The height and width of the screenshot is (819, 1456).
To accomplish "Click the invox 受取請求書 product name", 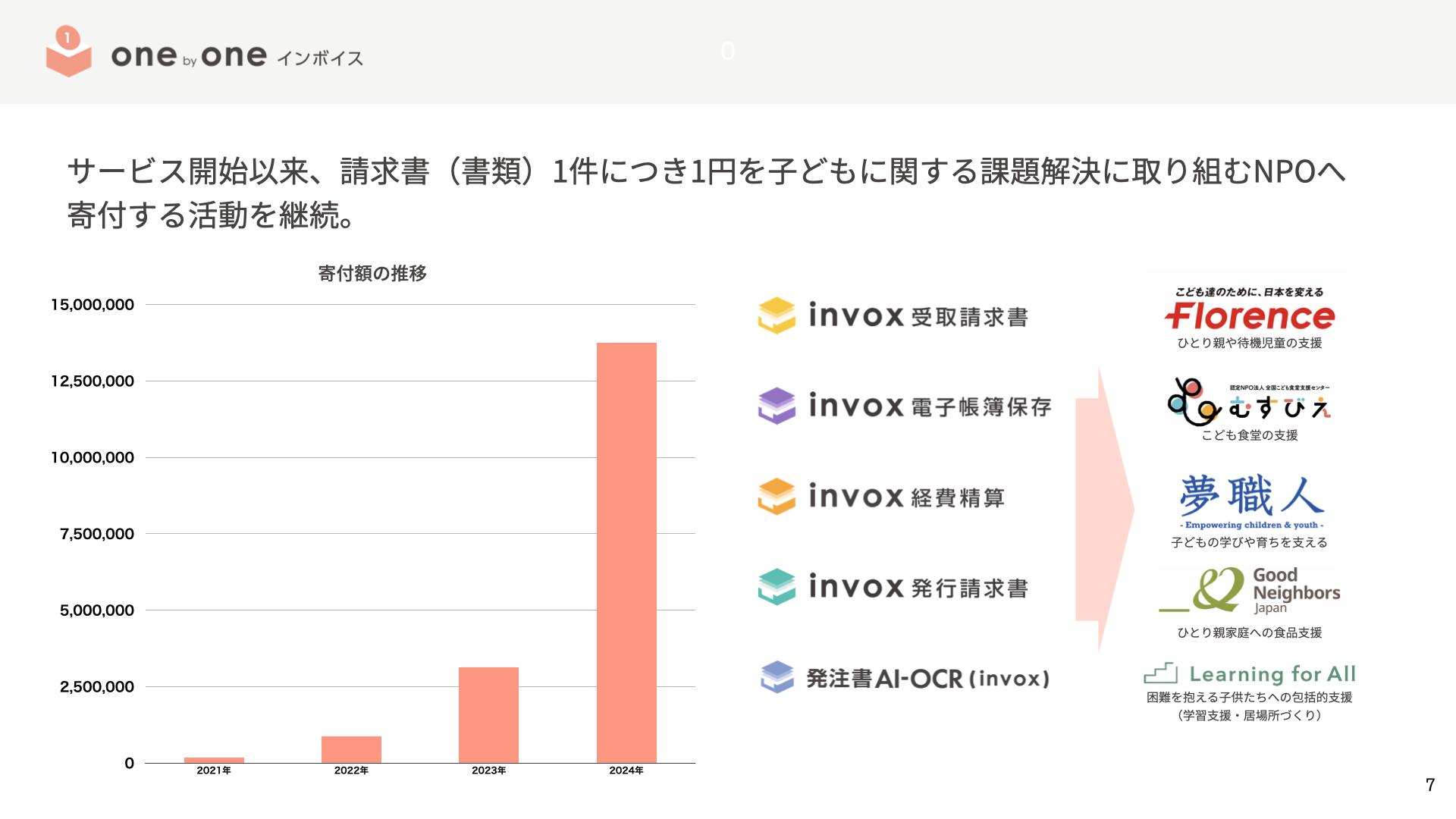I will pyautogui.click(x=918, y=315).
